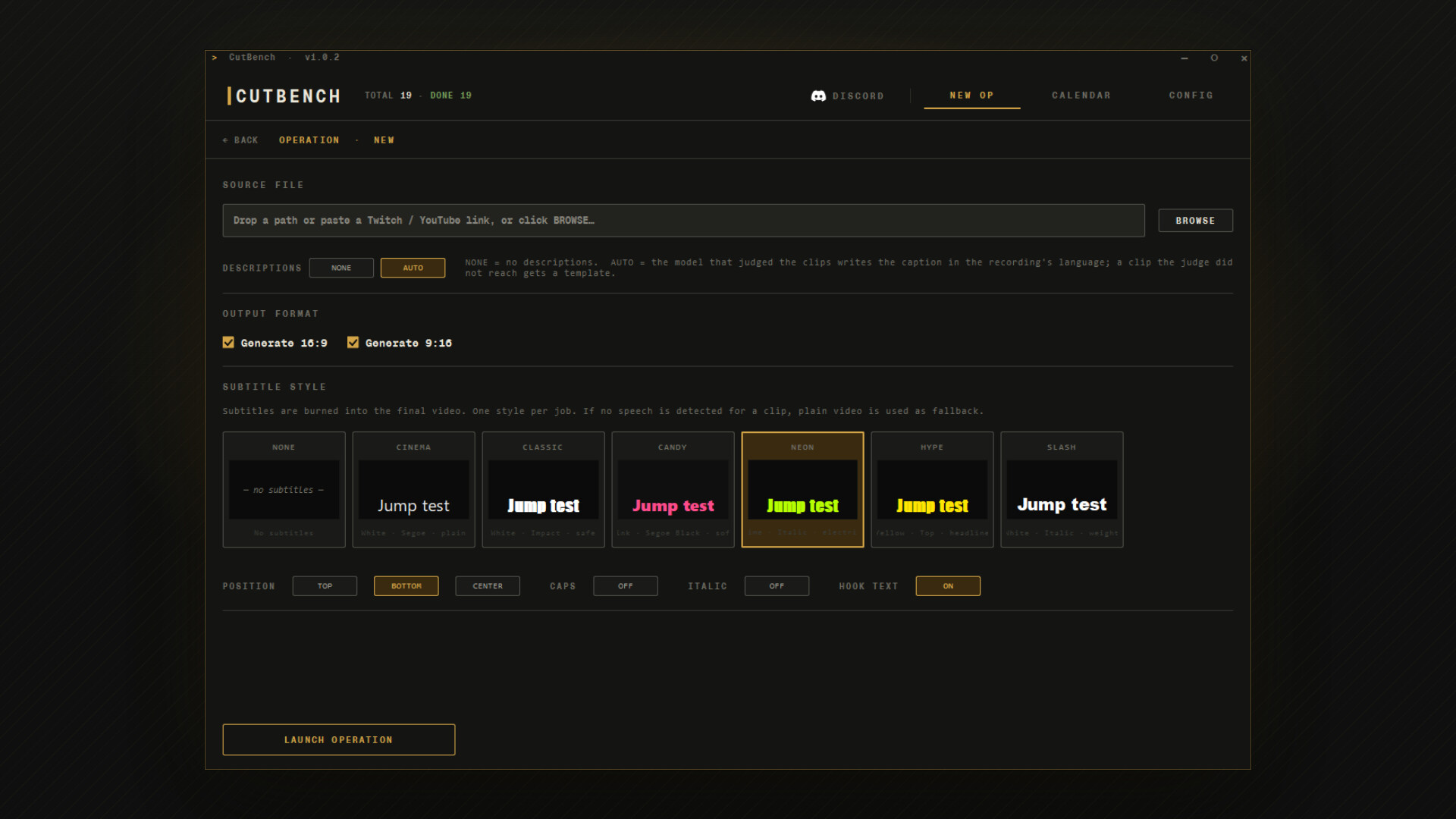The height and width of the screenshot is (819, 1456).
Task: Click the back arrow icon
Action: (225, 140)
